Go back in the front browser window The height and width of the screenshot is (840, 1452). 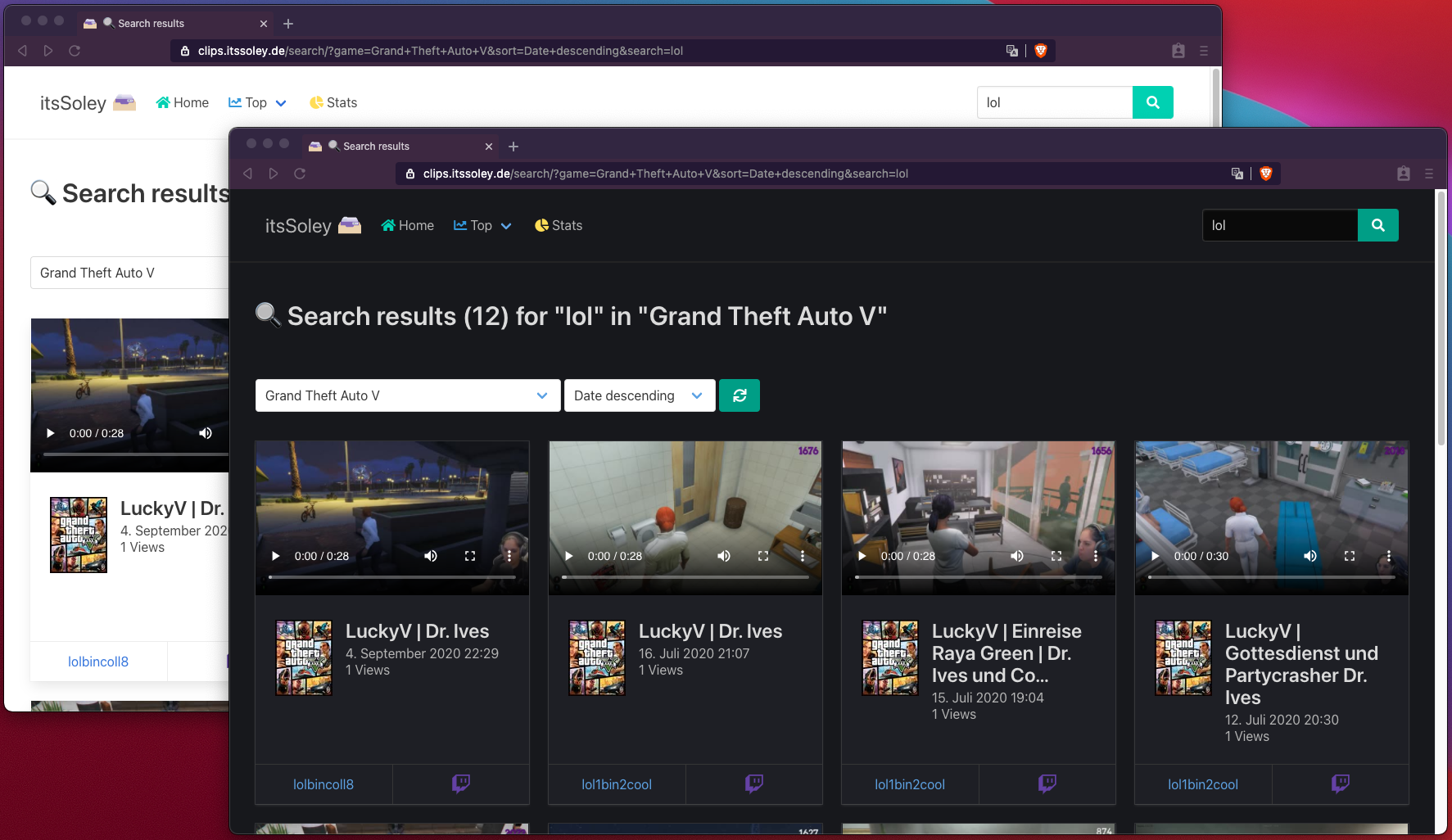click(247, 174)
